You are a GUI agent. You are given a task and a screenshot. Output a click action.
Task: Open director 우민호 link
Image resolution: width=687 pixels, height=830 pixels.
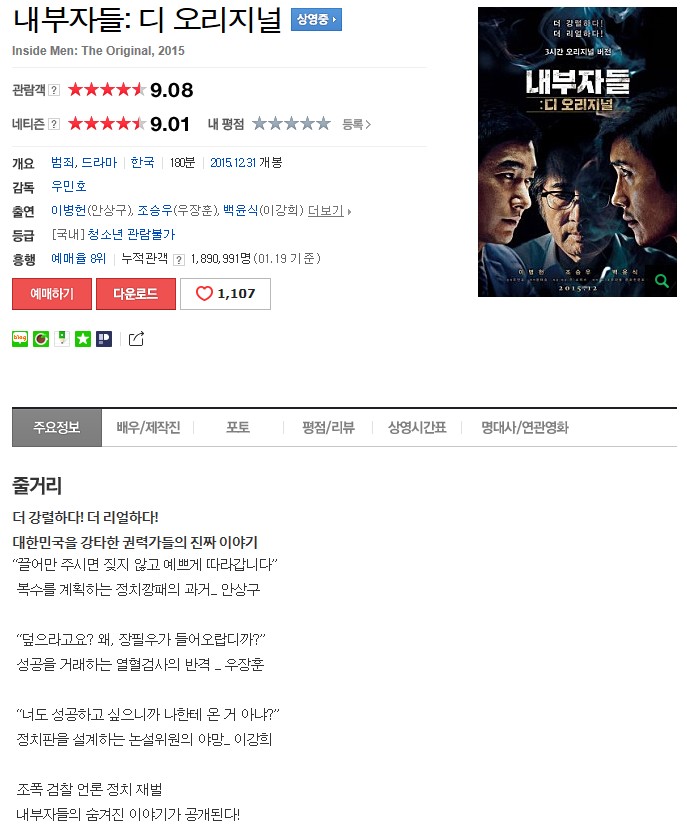tap(69, 186)
